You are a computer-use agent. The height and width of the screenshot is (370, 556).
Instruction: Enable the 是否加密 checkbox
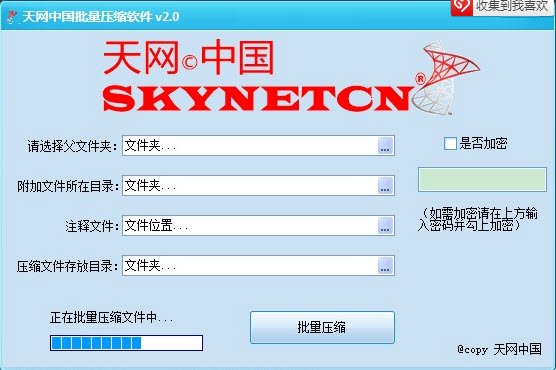point(450,144)
